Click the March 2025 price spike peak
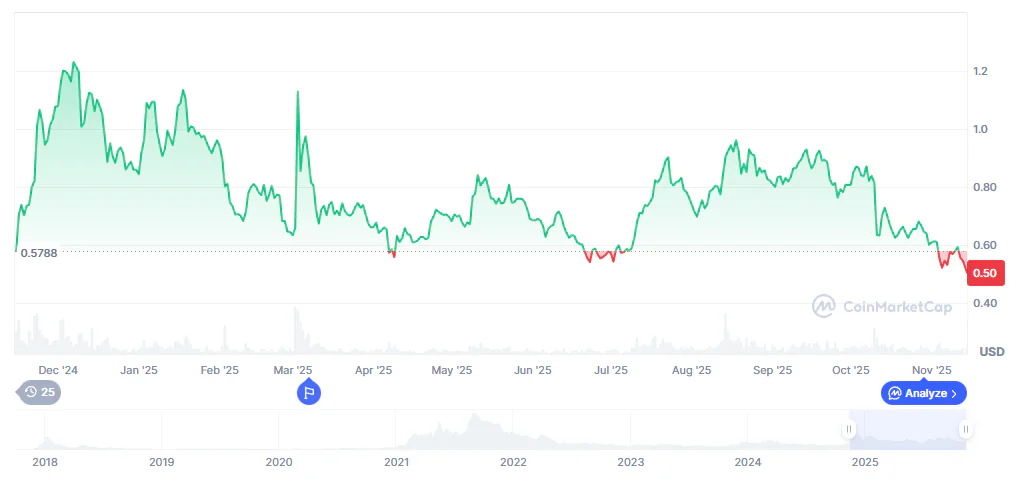This screenshot has height=497, width=1022. coord(298,92)
